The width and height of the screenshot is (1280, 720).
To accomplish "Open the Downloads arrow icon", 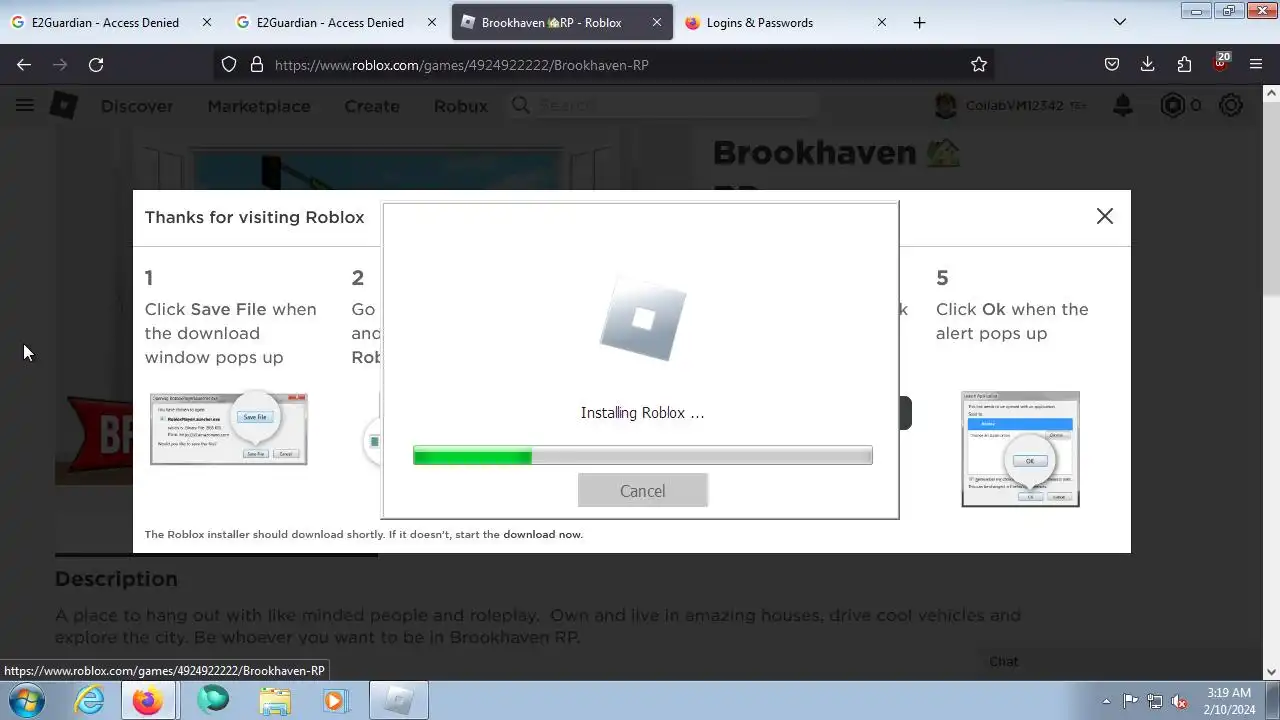I will pyautogui.click(x=1148, y=64).
